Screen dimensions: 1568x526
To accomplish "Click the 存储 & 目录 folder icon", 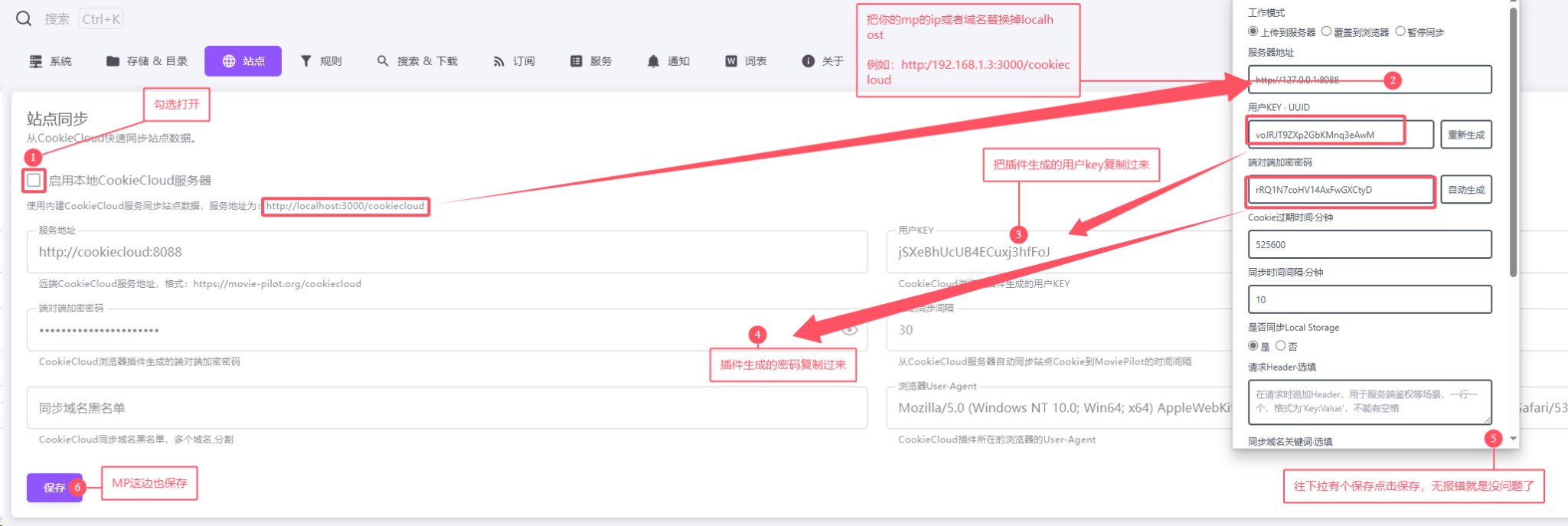I will [x=113, y=61].
